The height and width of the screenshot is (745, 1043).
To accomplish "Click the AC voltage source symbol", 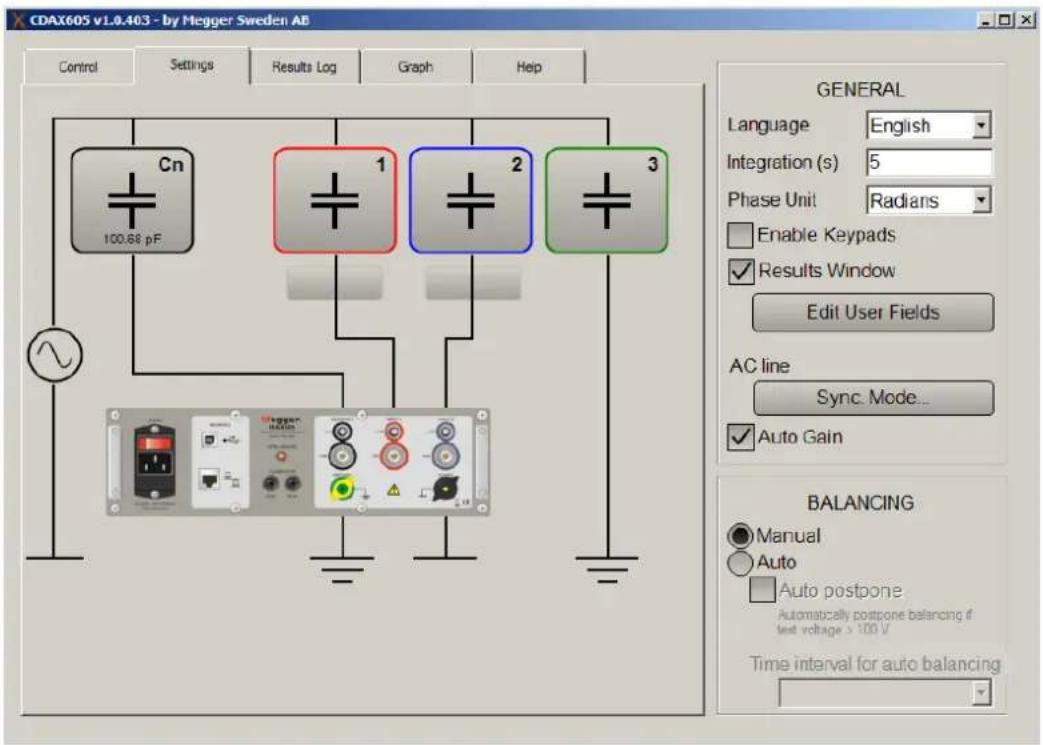I will (55, 355).
